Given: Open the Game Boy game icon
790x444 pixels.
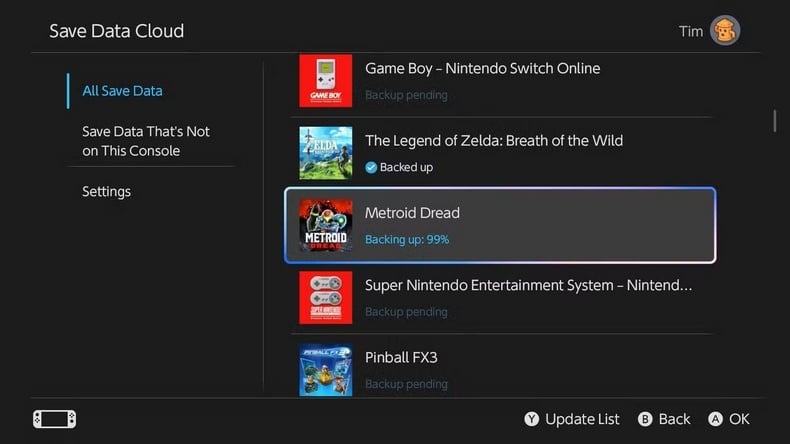Looking at the screenshot, I should pyautogui.click(x=326, y=81).
